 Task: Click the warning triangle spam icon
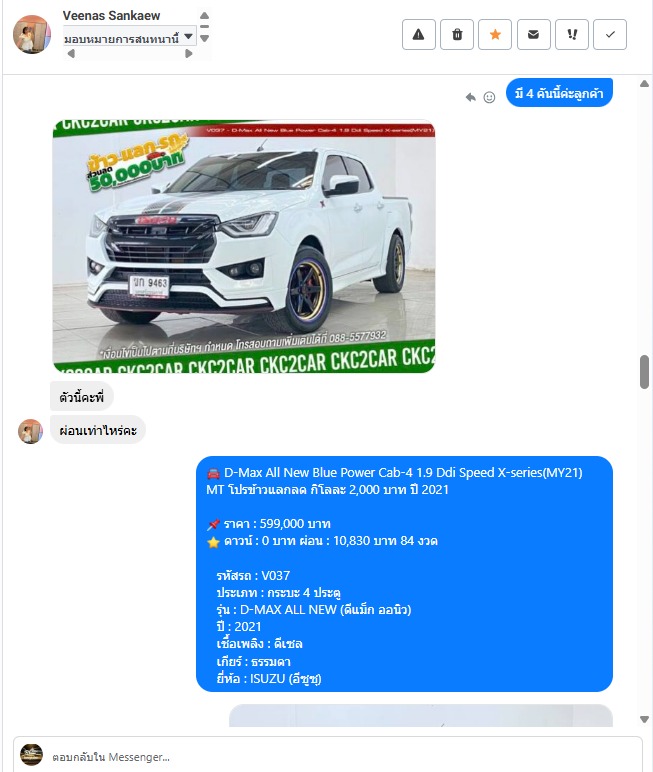point(419,34)
